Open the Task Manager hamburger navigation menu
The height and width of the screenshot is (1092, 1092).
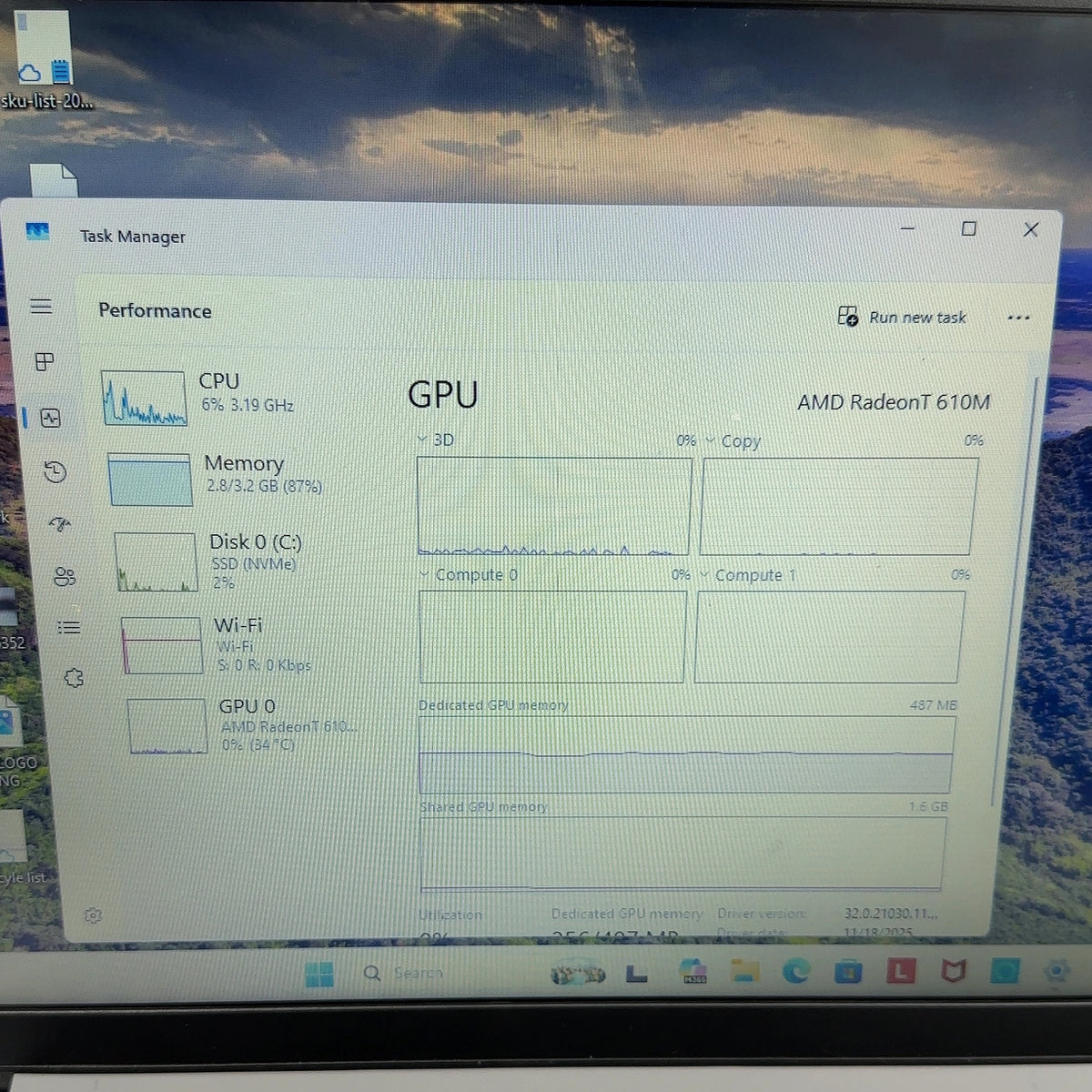[41, 306]
